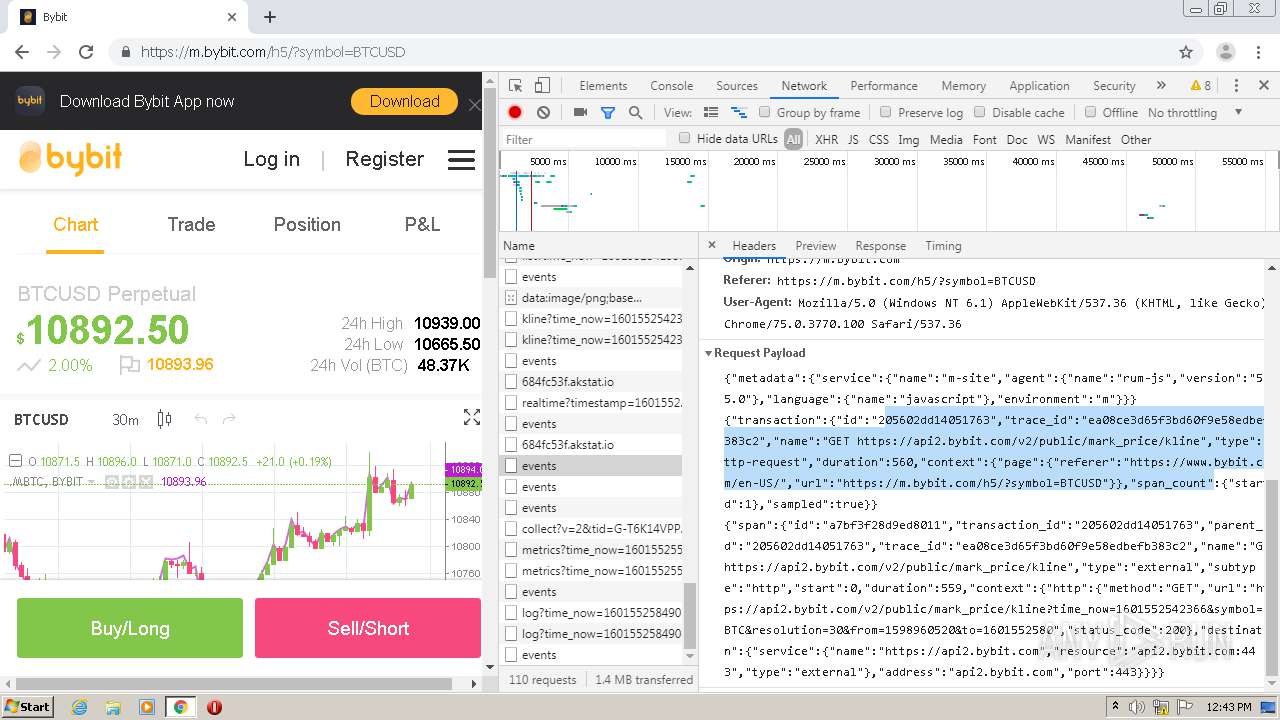Click the browser address bar URL
This screenshot has height=720, width=1280.
pos(273,52)
